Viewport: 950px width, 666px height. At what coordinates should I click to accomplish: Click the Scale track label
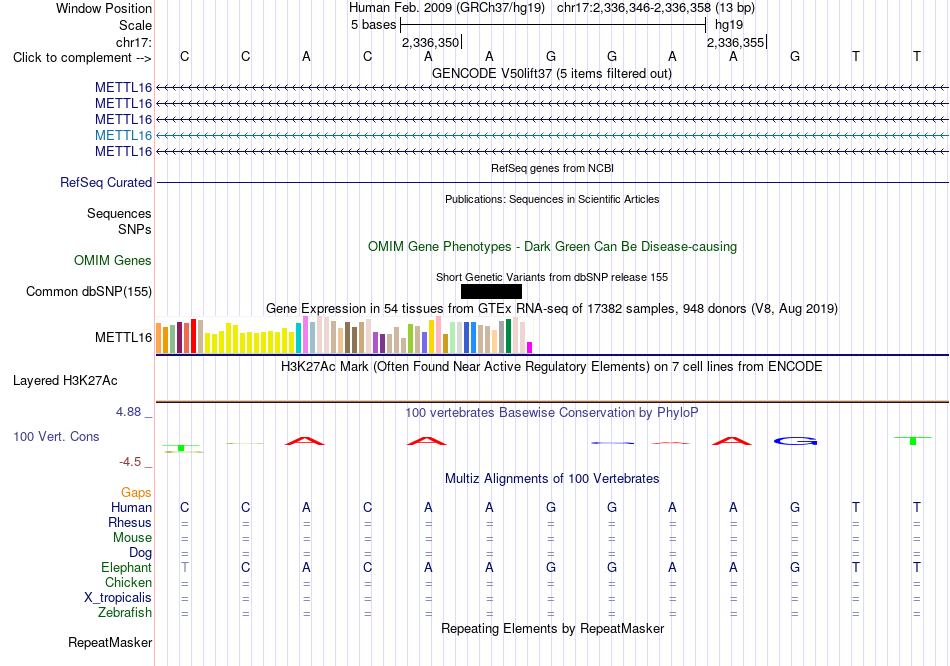(x=135, y=25)
